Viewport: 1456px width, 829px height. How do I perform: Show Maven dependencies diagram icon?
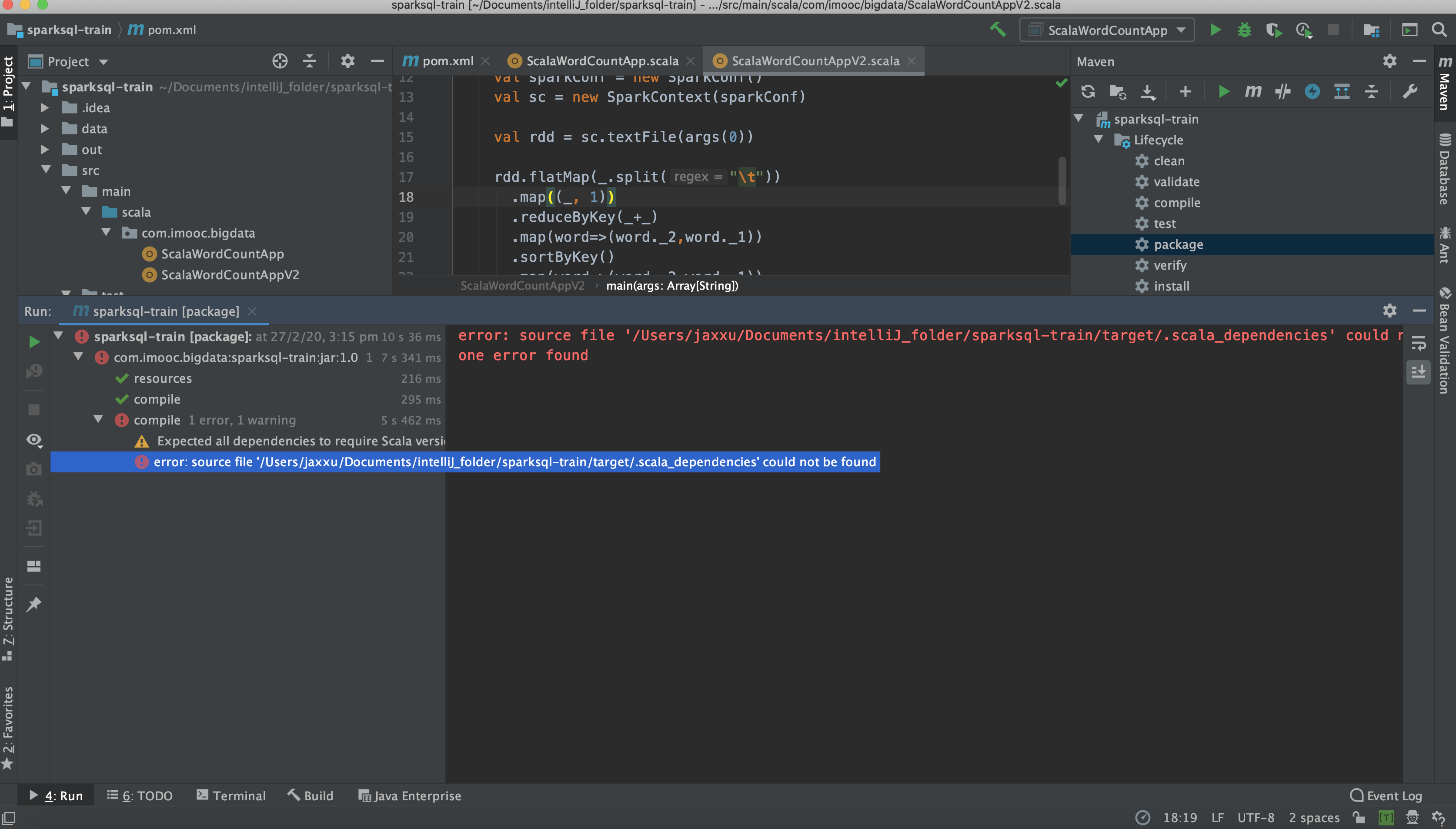1342,91
